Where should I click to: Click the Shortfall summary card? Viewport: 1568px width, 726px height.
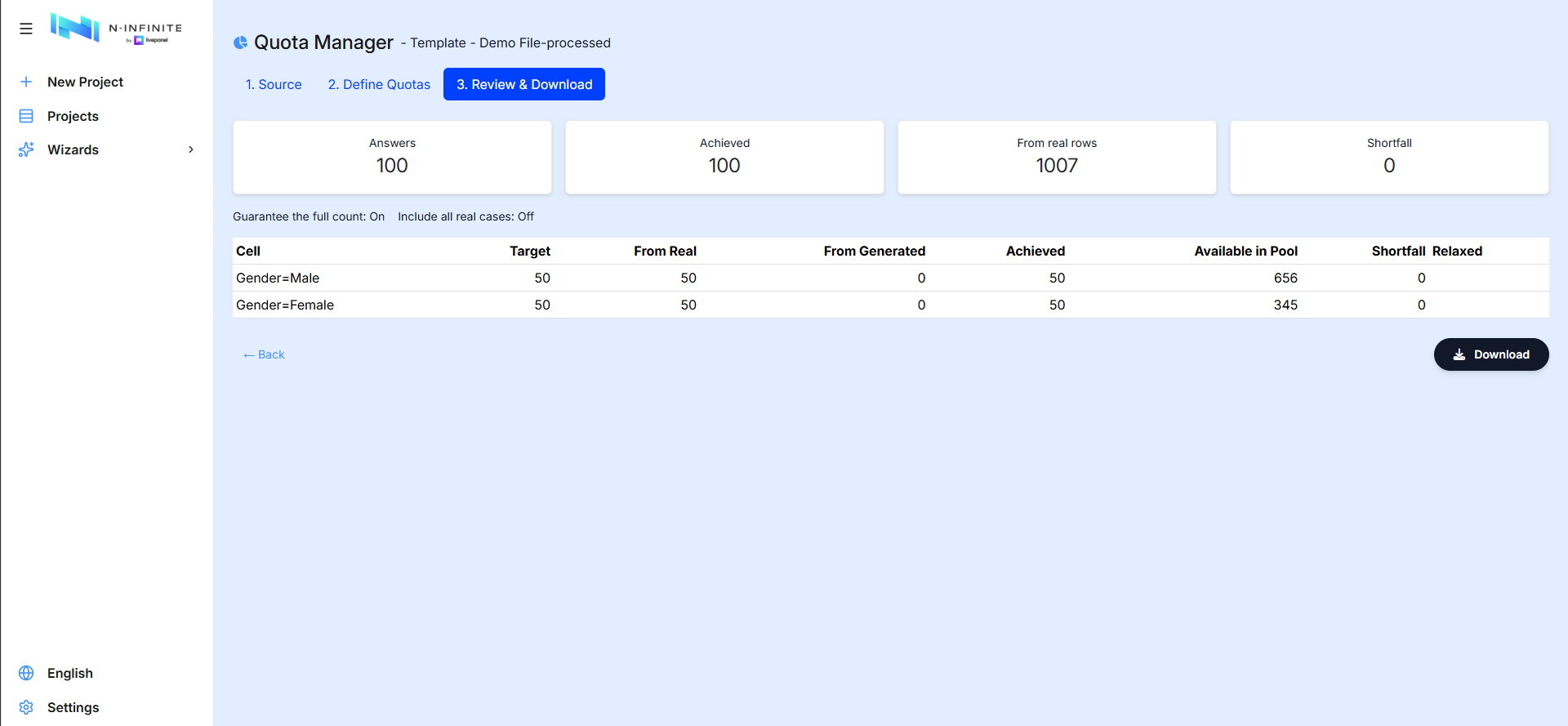click(x=1389, y=158)
